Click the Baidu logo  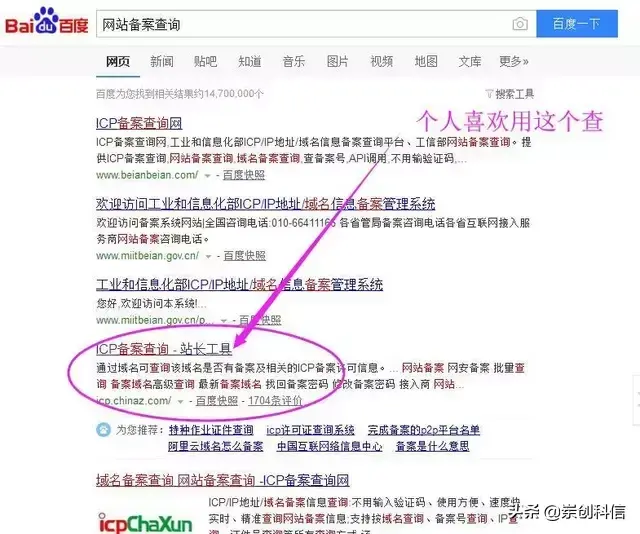47,20
